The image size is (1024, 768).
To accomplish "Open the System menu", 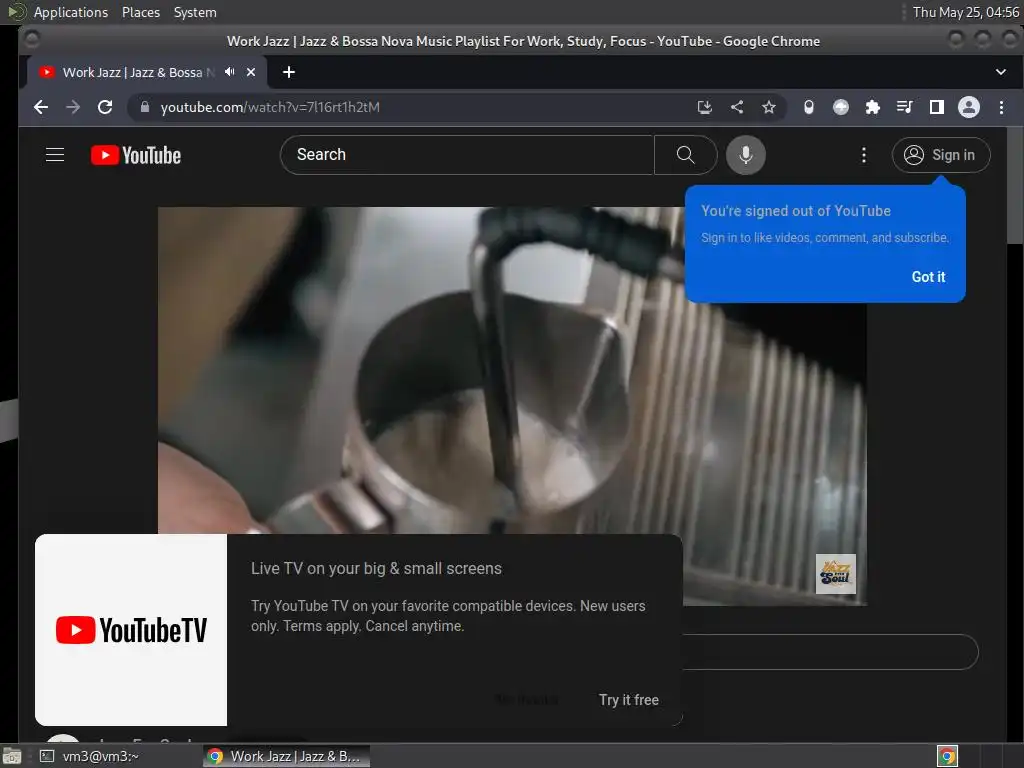I will tap(195, 12).
